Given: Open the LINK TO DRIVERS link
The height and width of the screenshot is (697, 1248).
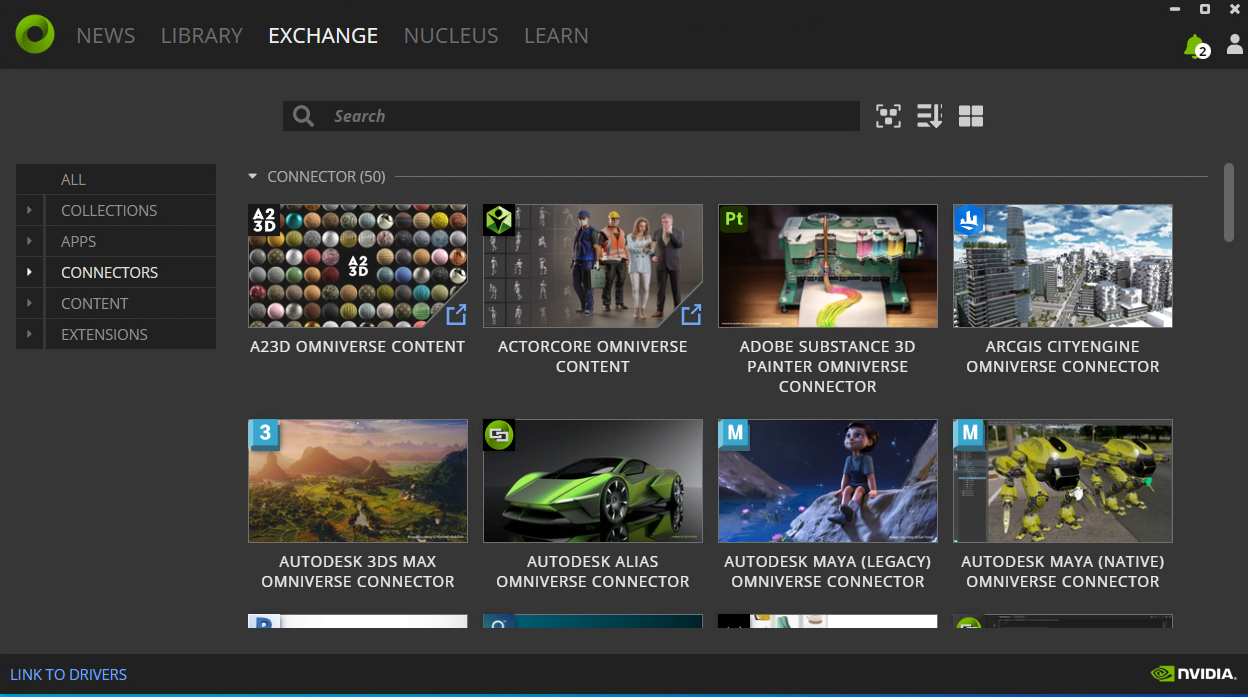Looking at the screenshot, I should 69,675.
